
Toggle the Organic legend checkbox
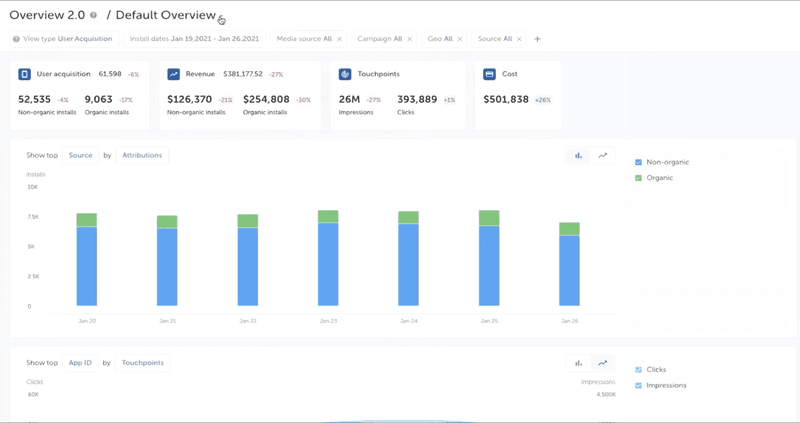(x=639, y=178)
